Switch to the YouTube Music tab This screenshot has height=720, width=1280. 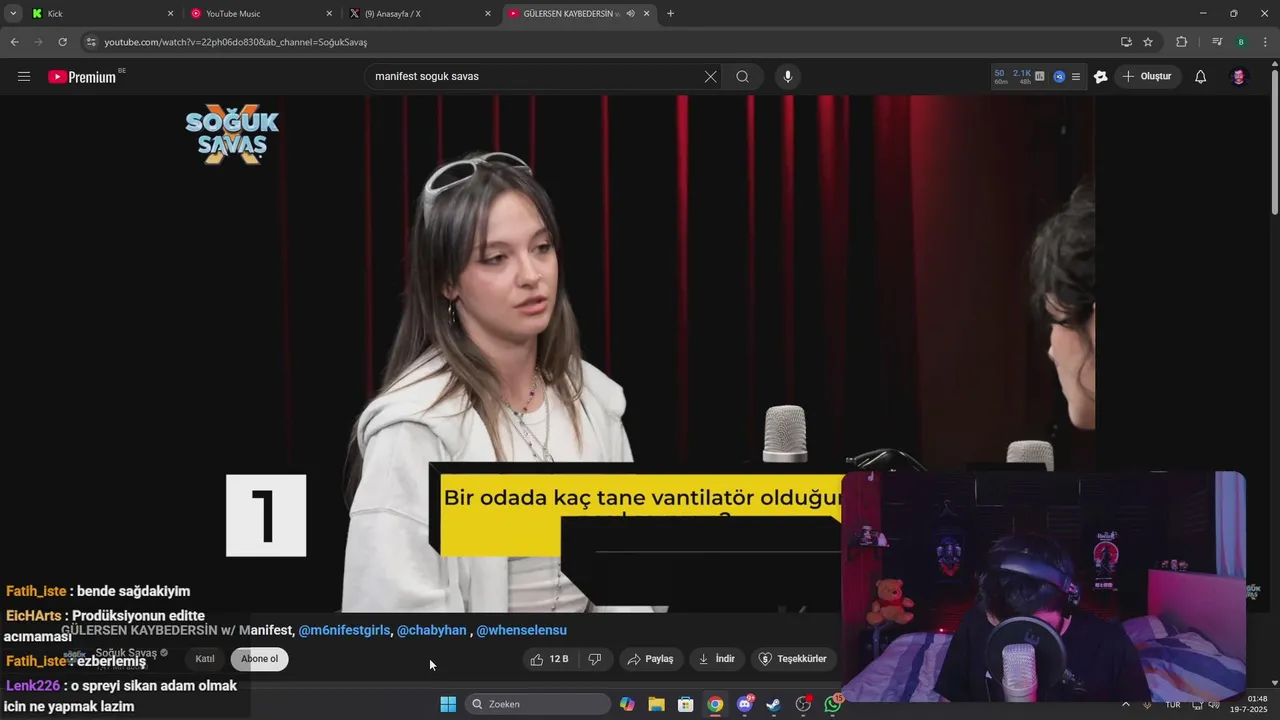[260, 14]
